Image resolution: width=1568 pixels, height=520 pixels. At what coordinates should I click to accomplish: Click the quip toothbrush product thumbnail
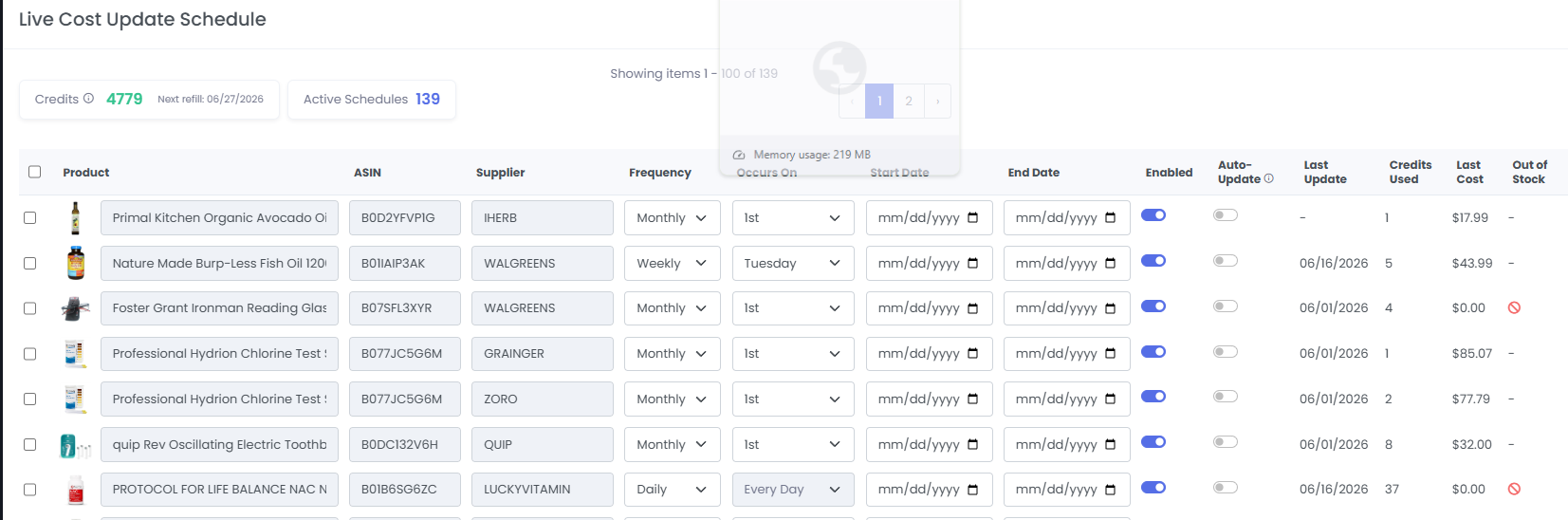tap(76, 445)
